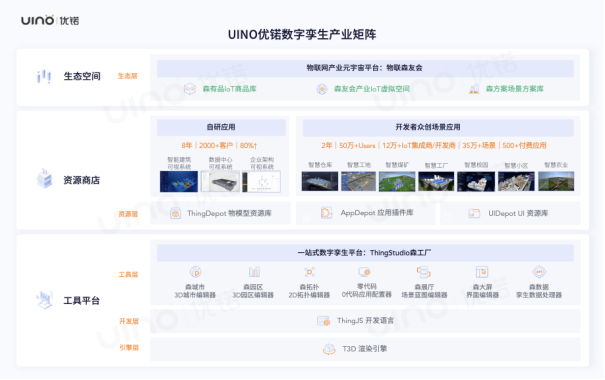Screen dimensions: 605x380
Task: Open the 智慧工厂 scene thumbnail
Action: [x=436, y=181]
